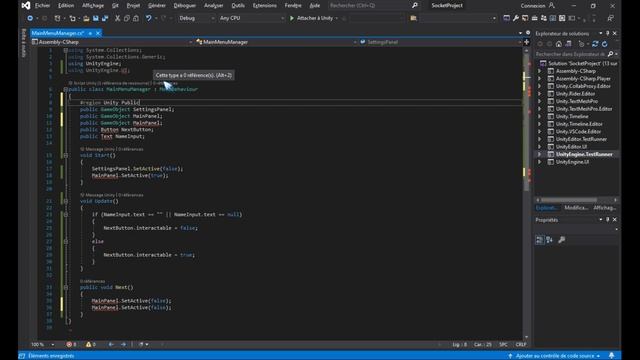Click the Live Share icon at the toolbar end
This screenshot has height=360, width=640.
[610, 18]
